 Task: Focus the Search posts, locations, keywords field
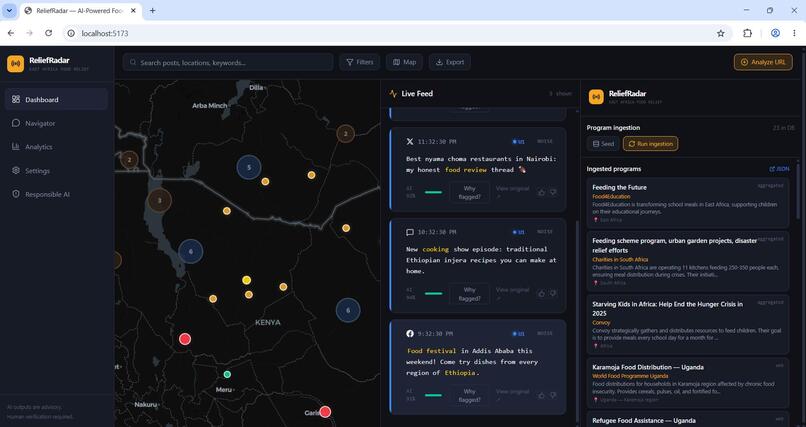point(228,62)
